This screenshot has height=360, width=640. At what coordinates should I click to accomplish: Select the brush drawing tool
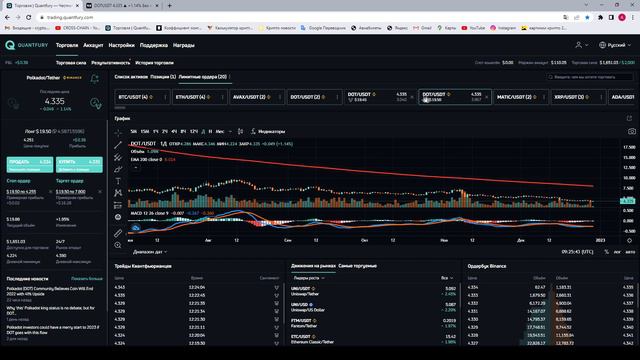point(118,169)
